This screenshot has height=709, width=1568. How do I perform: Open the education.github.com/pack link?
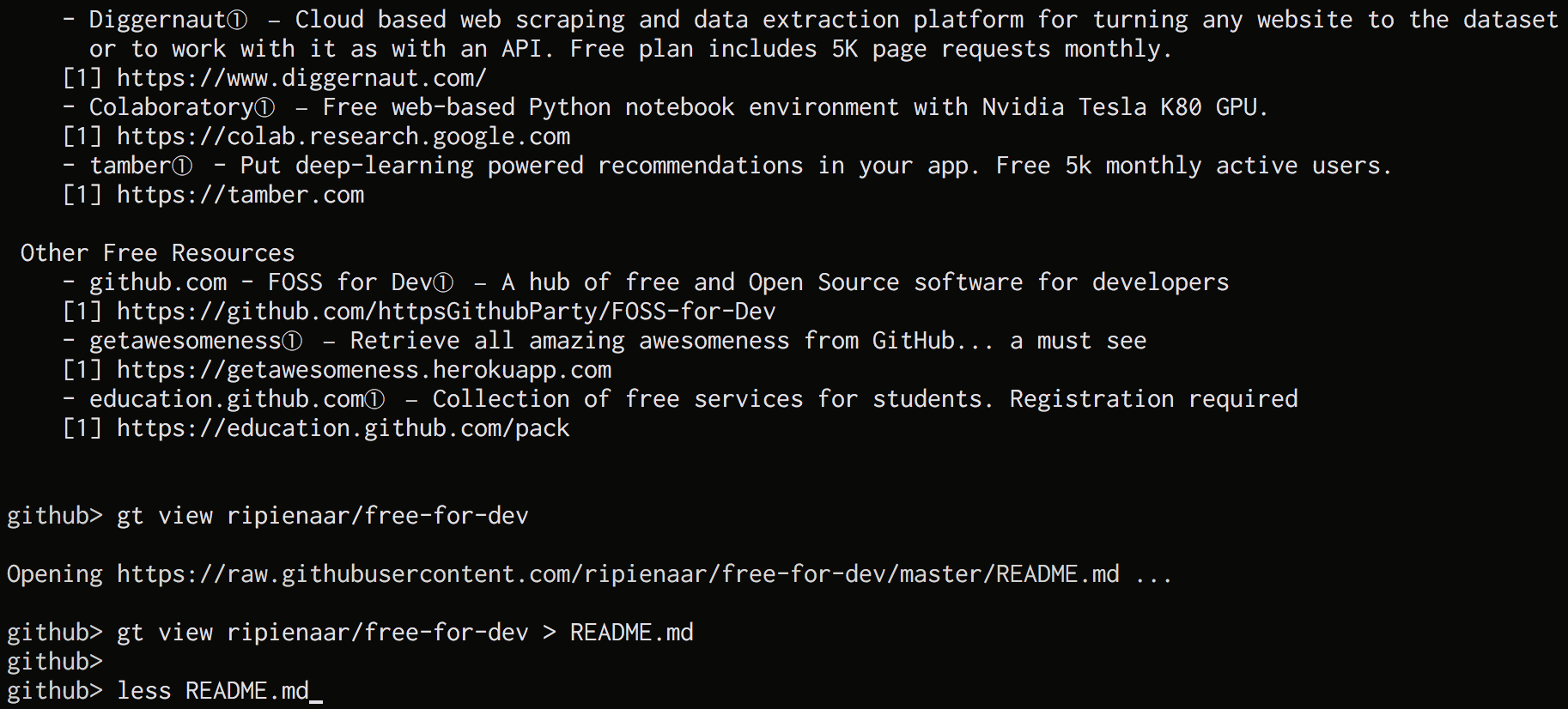pos(343,428)
